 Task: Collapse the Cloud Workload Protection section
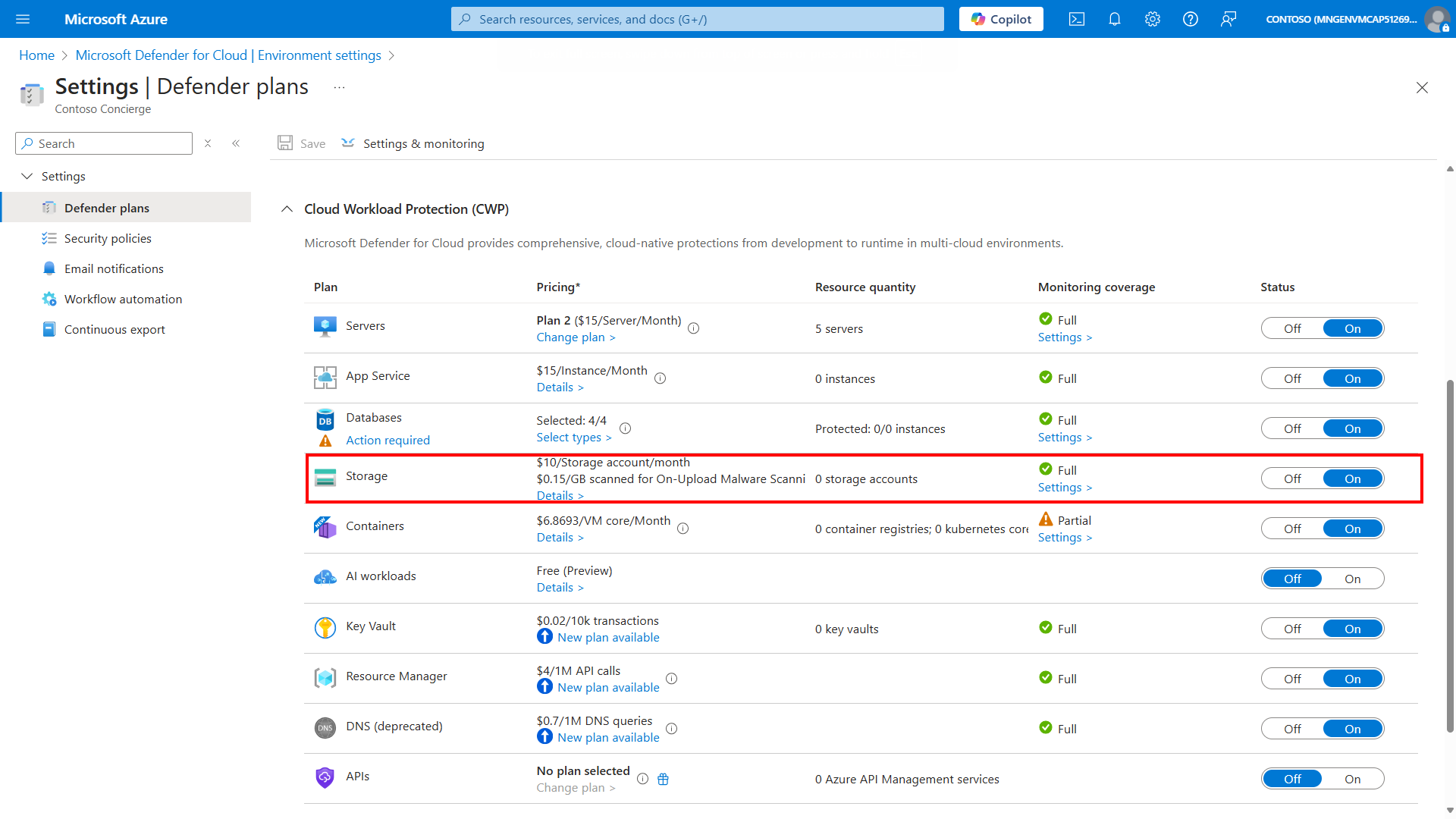[x=287, y=209]
